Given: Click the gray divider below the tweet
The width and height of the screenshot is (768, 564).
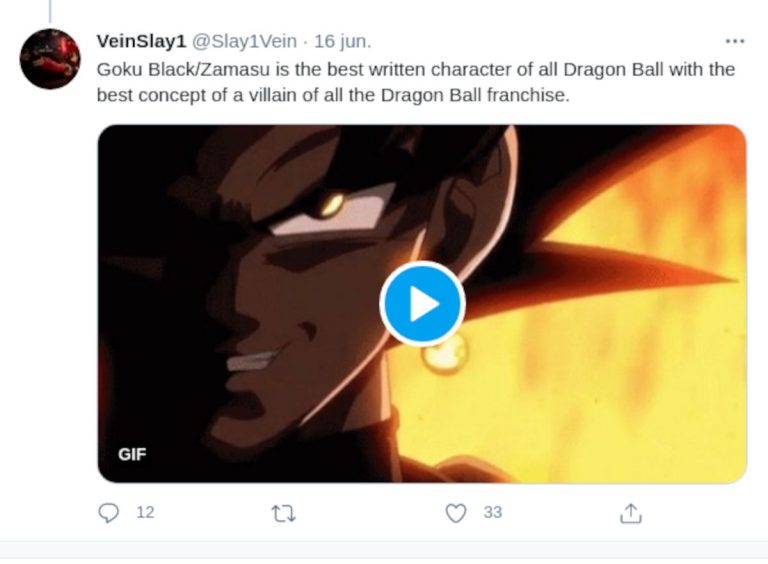Looking at the screenshot, I should click(384, 549).
